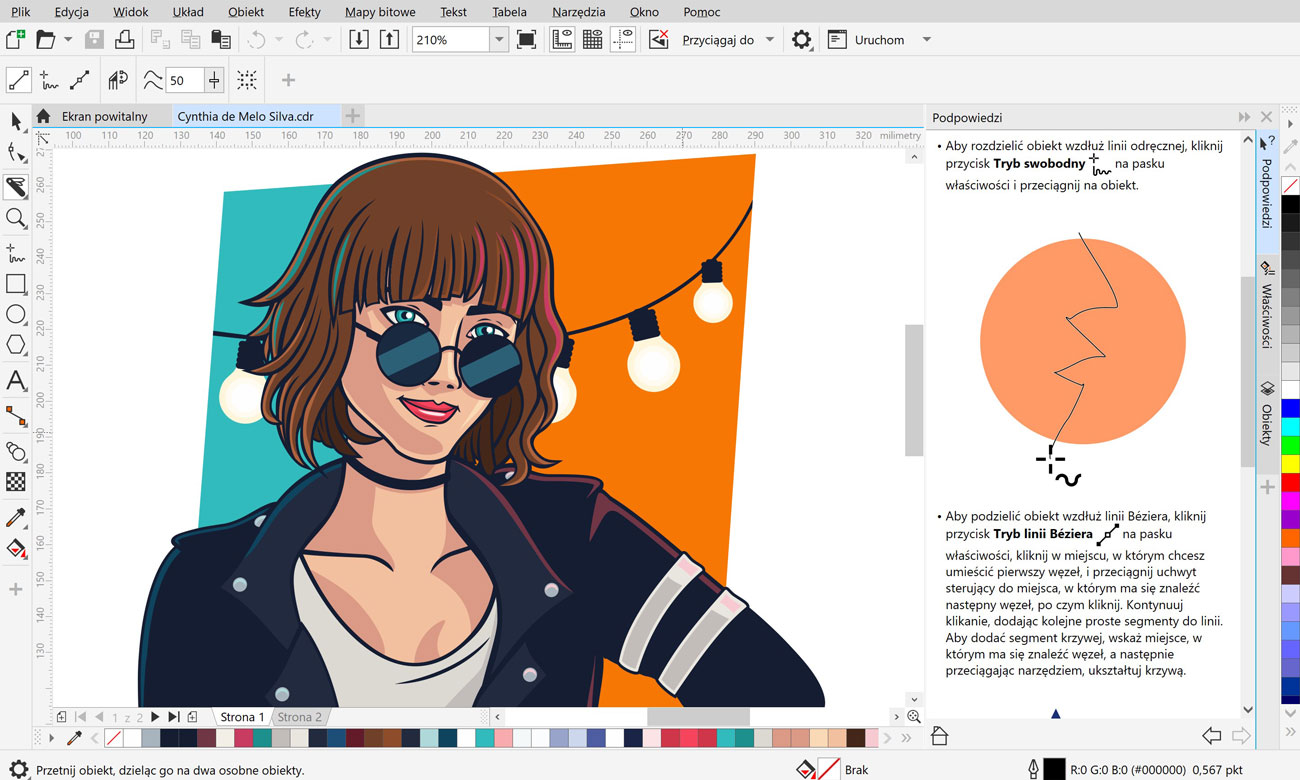Go to the next page arrow

155,717
